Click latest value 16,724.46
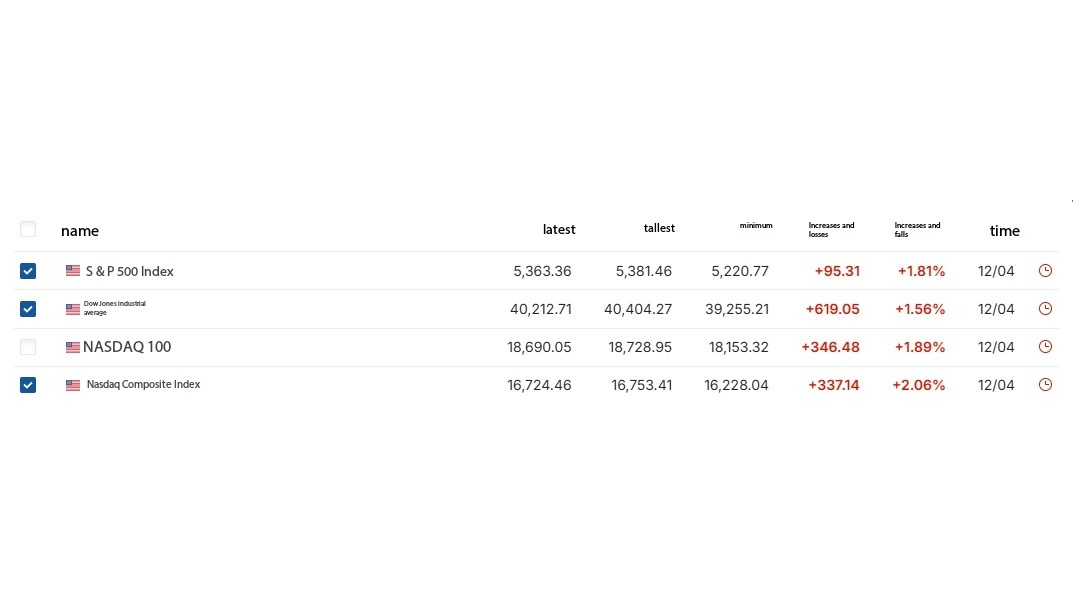Image resolution: width=1073 pixels, height=604 pixels. [x=539, y=386]
